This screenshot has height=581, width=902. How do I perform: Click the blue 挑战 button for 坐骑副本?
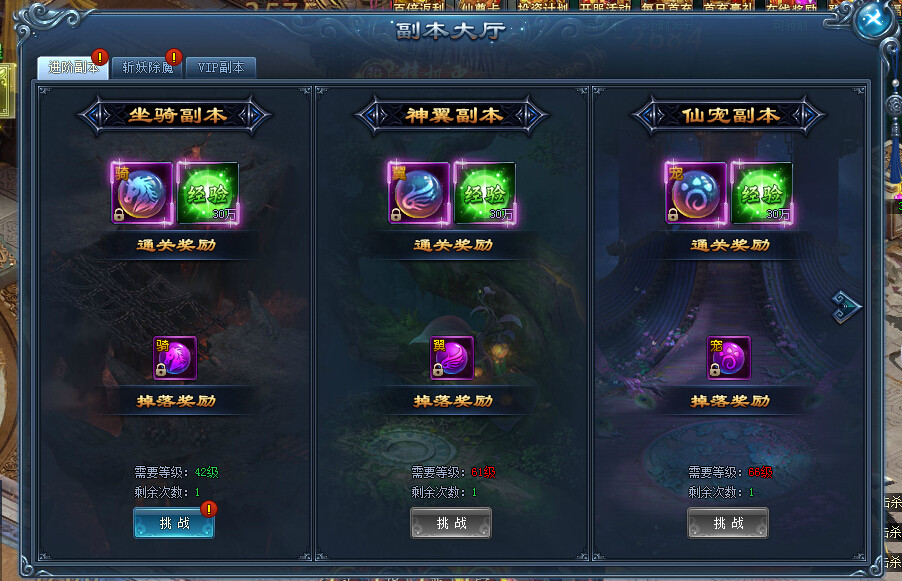[x=174, y=523]
